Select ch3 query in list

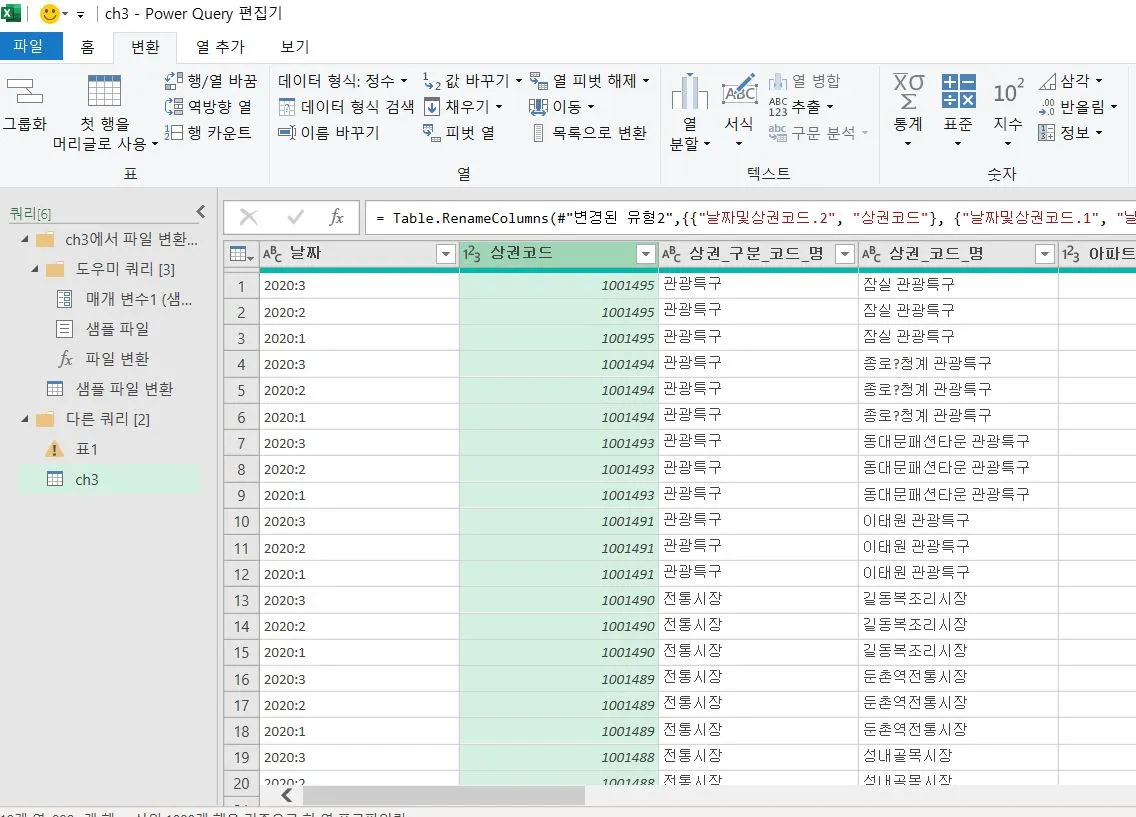coord(109,479)
